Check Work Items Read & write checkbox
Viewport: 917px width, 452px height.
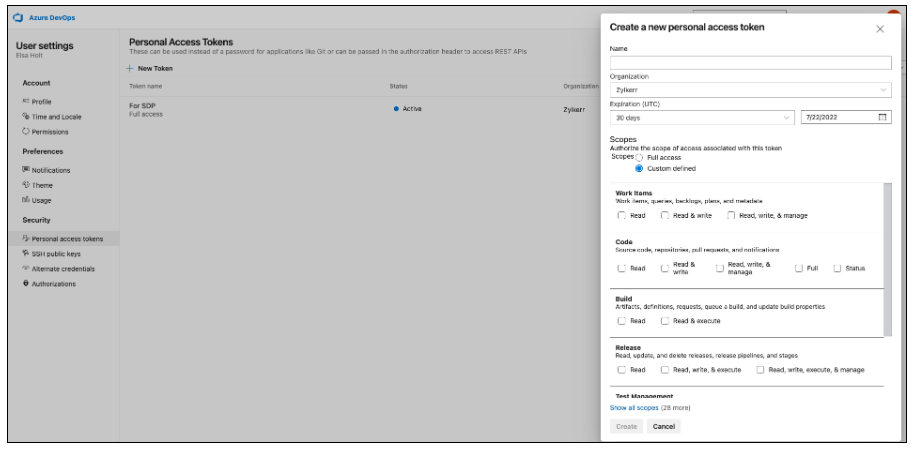[x=665, y=215]
